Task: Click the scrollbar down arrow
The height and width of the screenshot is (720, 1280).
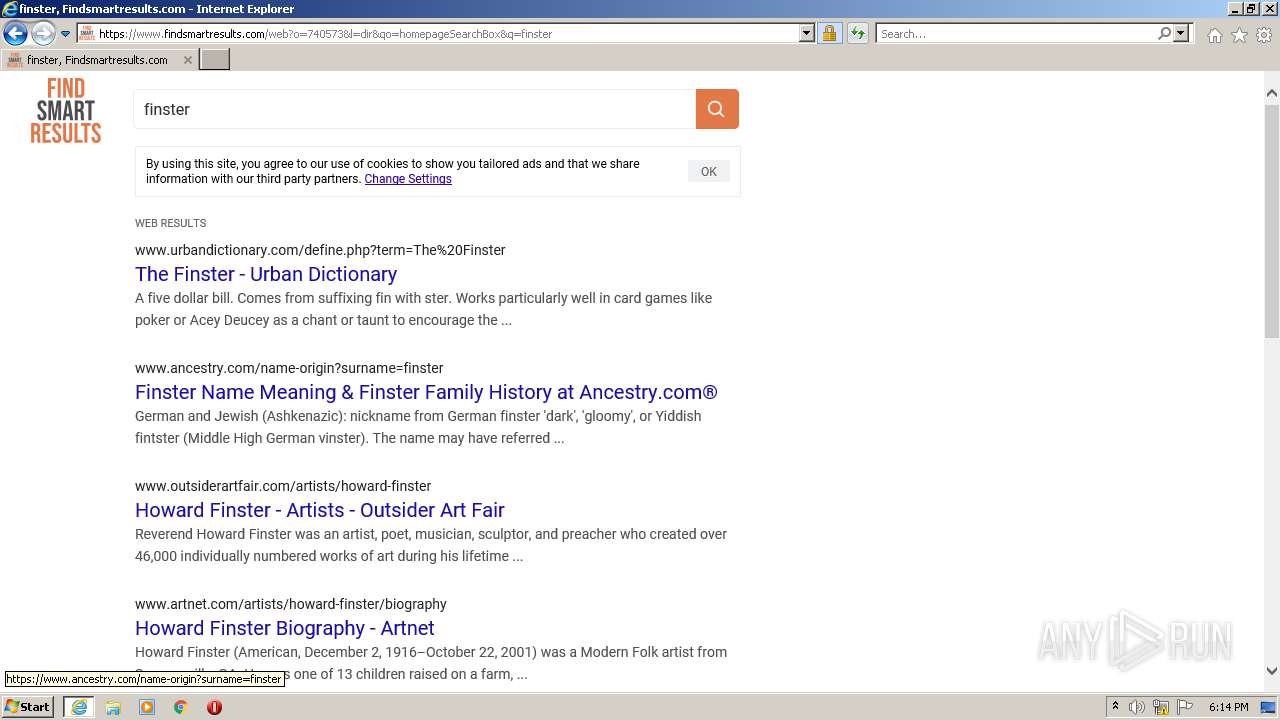Action: click(1272, 671)
